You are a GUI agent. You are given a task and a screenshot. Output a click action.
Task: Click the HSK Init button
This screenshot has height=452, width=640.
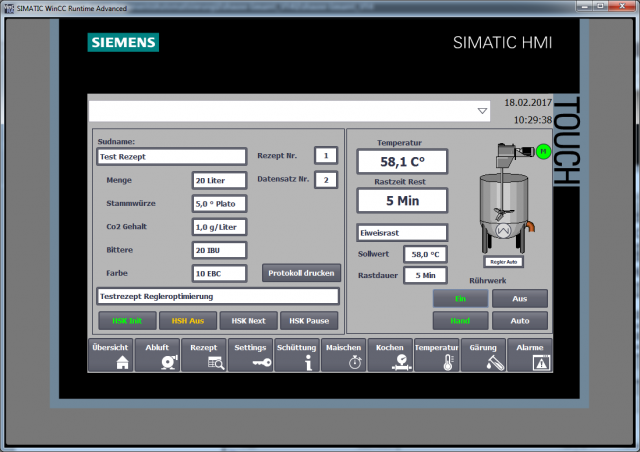(x=127, y=321)
